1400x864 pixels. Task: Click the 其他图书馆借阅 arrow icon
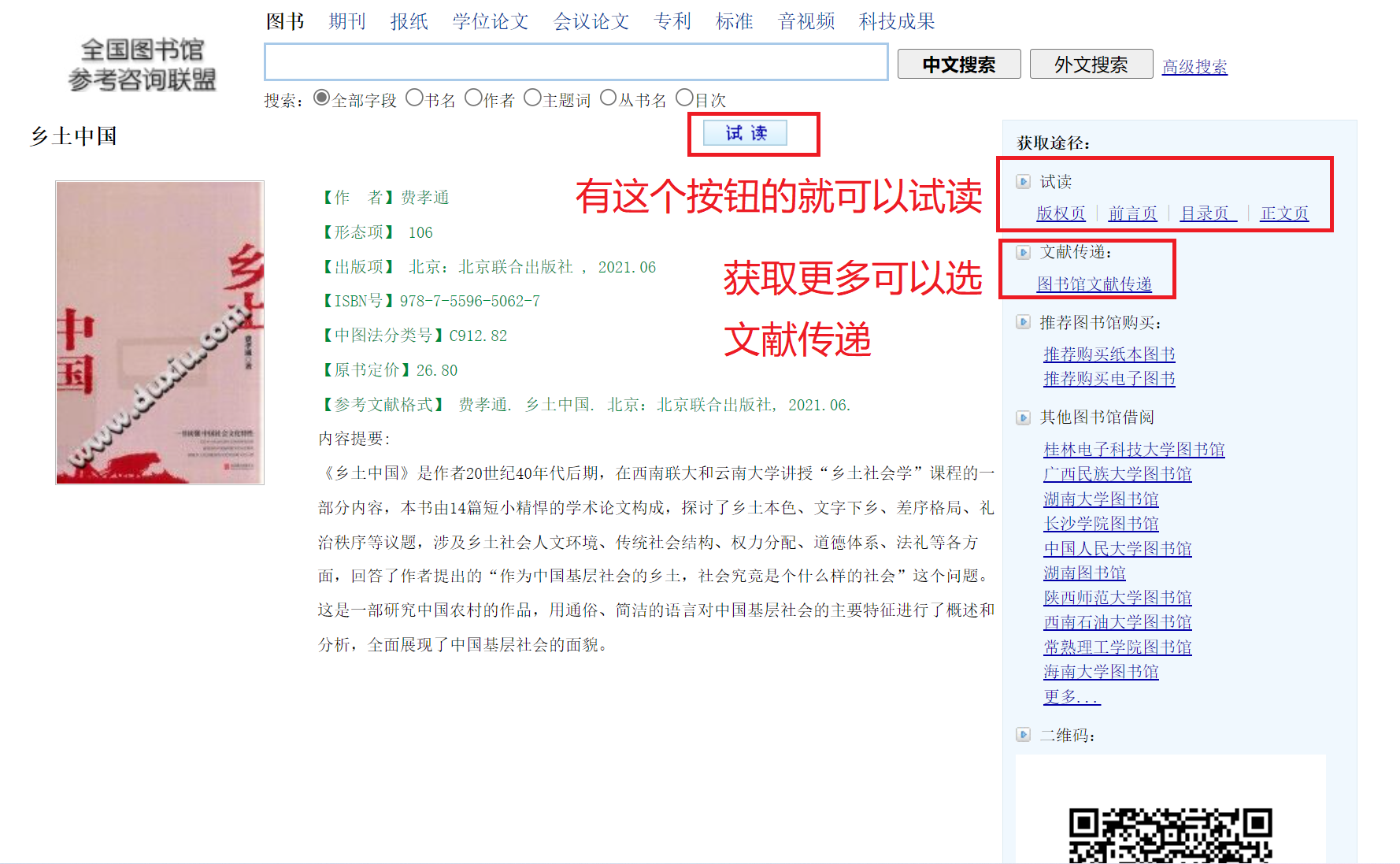pyautogui.click(x=1023, y=417)
